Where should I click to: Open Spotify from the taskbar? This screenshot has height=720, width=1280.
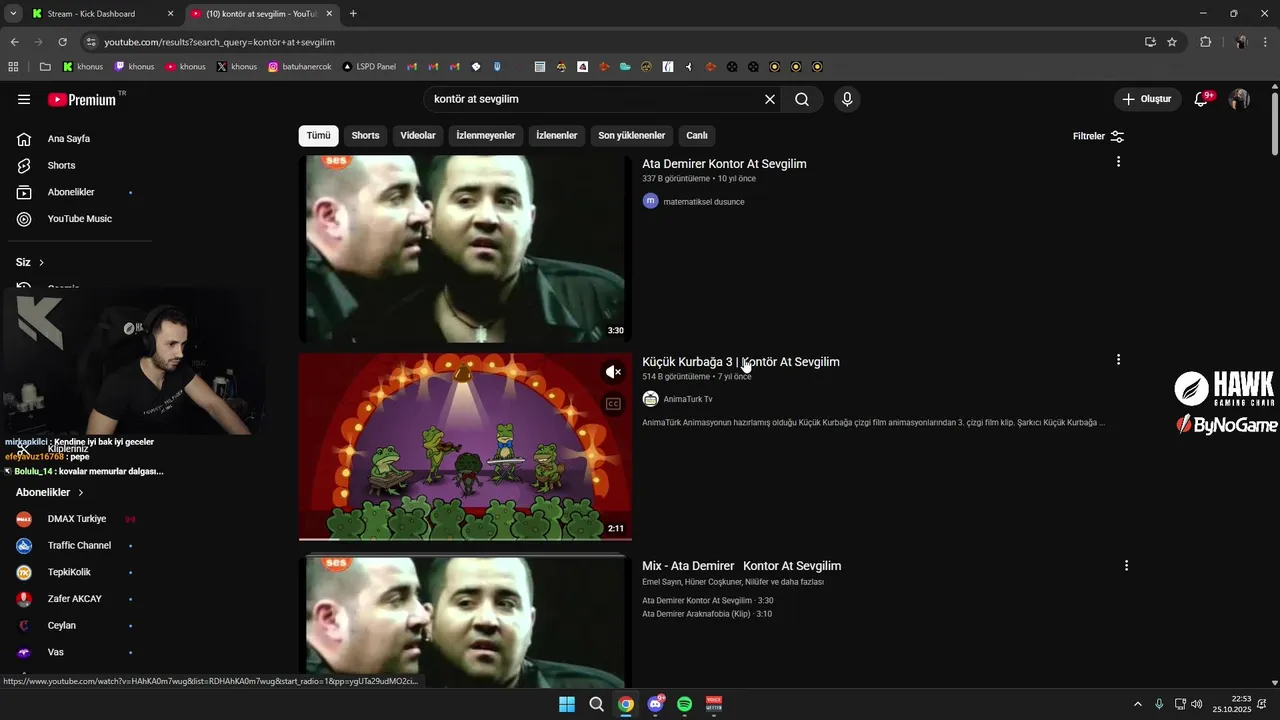coord(684,704)
